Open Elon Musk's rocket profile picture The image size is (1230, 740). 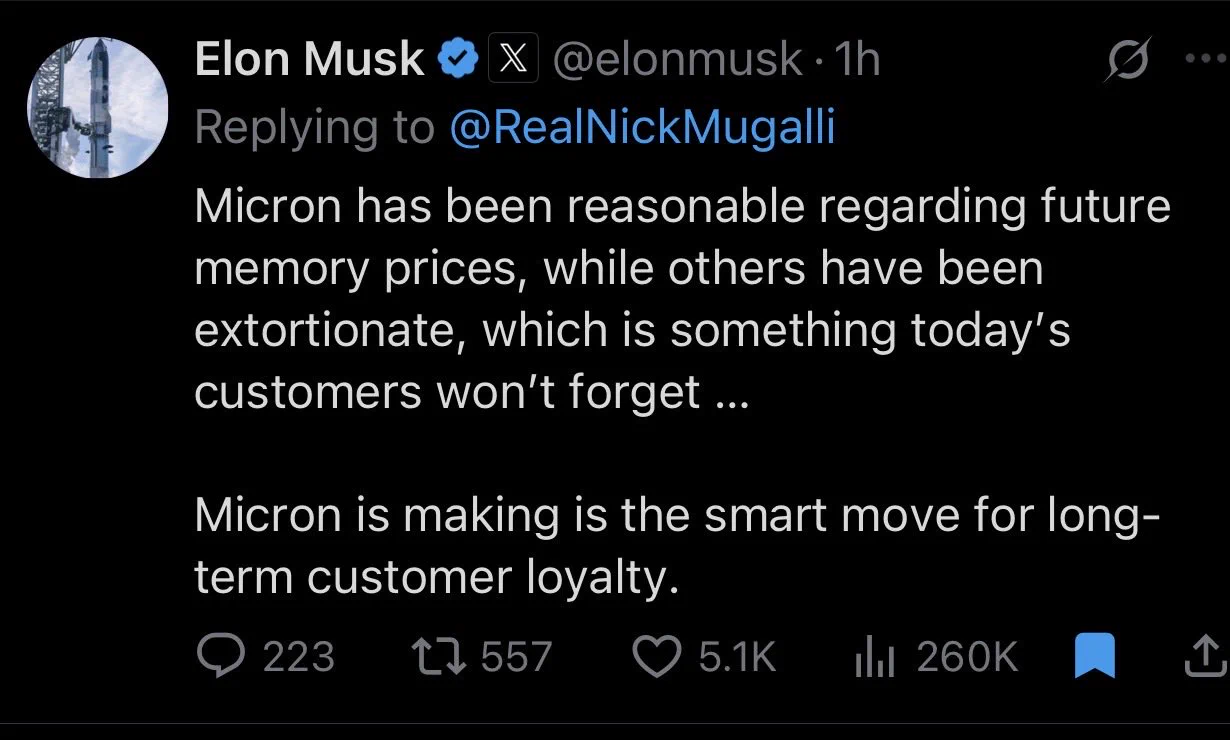pyautogui.click(x=97, y=108)
